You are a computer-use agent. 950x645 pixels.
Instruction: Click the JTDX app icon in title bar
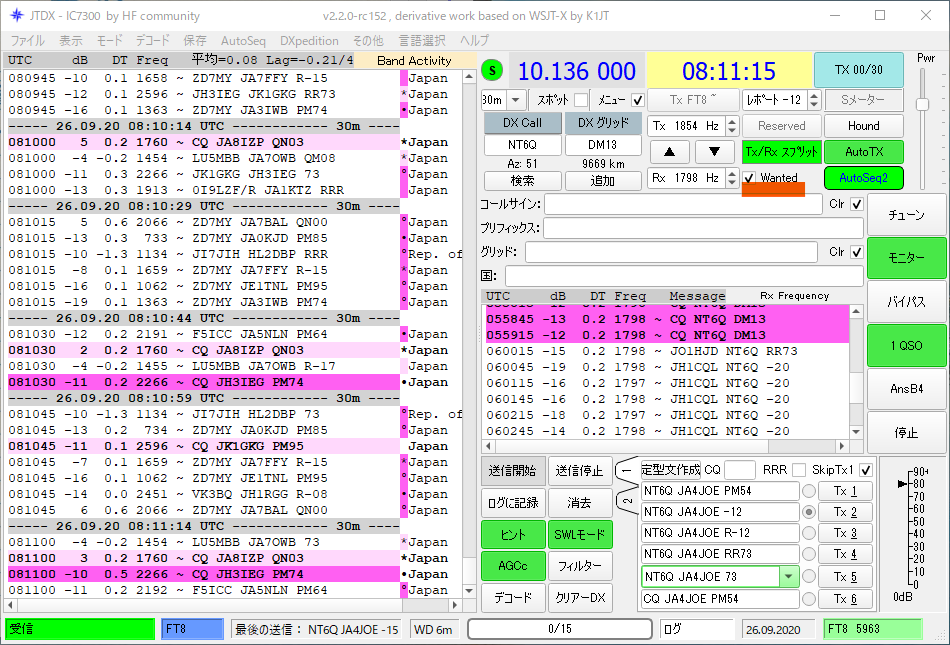(x=17, y=16)
